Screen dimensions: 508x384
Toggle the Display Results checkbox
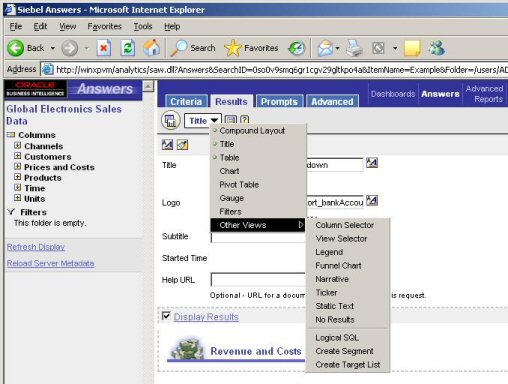pyautogui.click(x=166, y=316)
